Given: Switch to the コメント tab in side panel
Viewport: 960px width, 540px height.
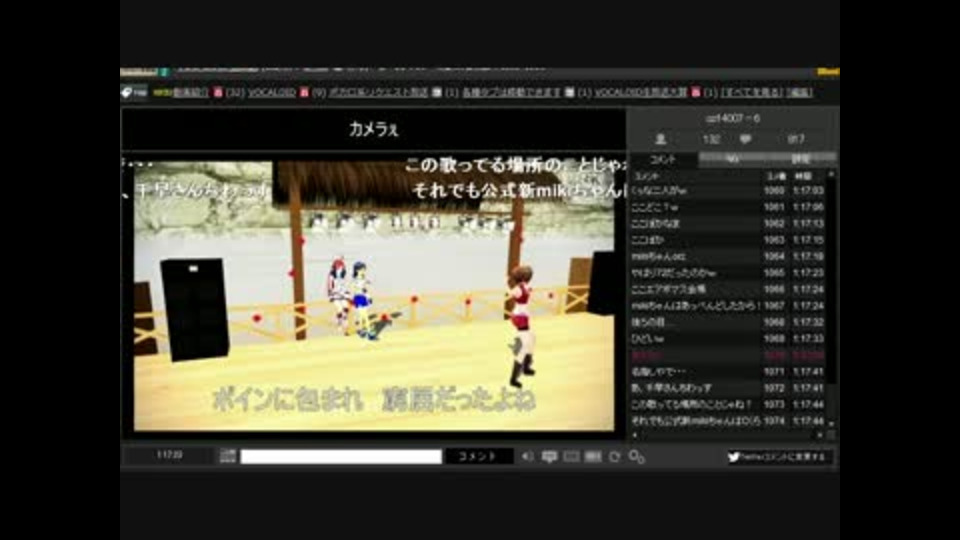Looking at the screenshot, I should click(663, 159).
